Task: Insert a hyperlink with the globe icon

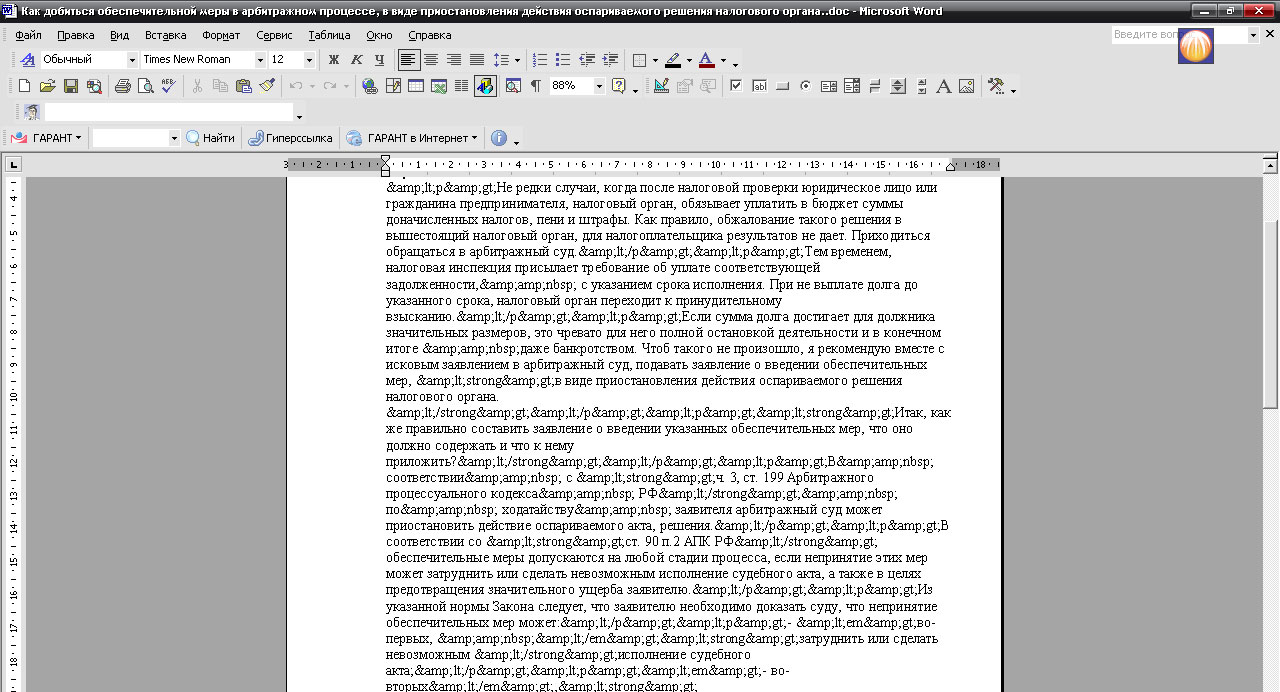Action: (x=370, y=86)
